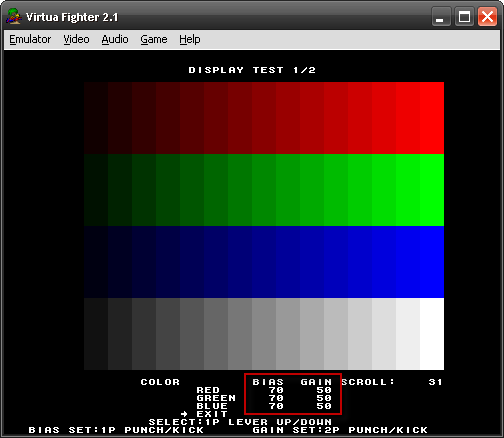The image size is (504, 438).
Task: Click the GAIN column header
Action: tap(316, 382)
